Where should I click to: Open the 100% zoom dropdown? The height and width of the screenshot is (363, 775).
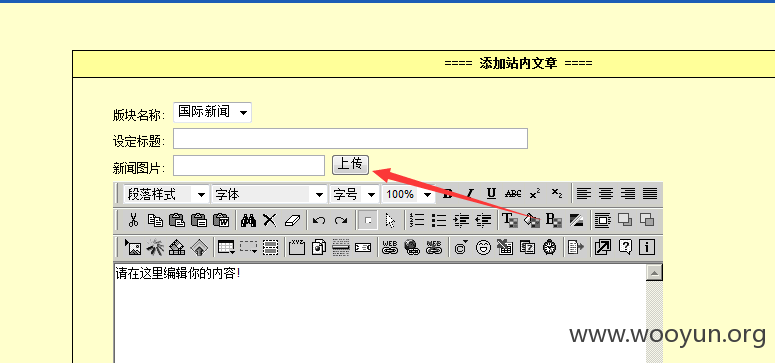(x=408, y=194)
